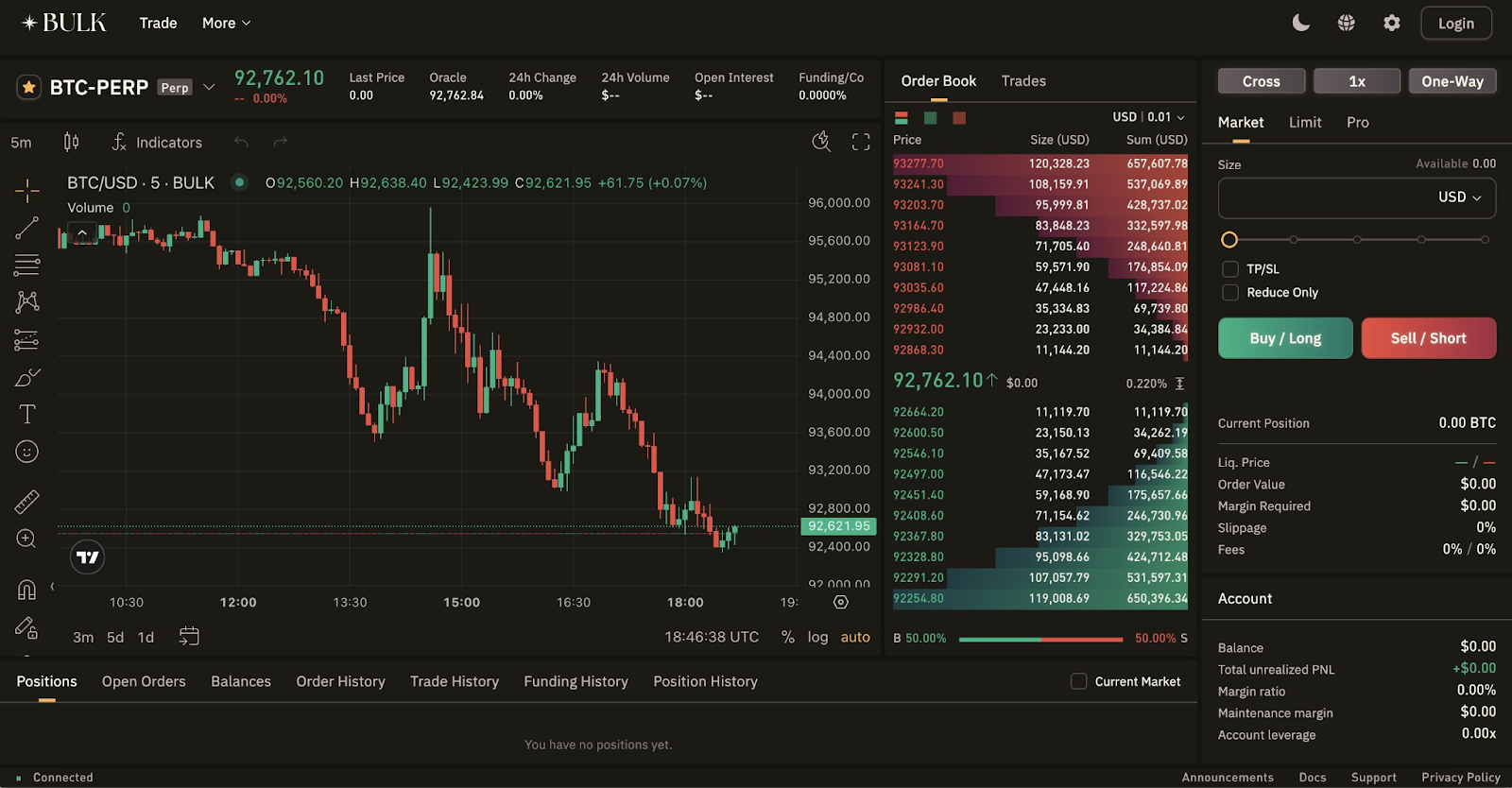Open More dropdown menu
The width and height of the screenshot is (1512, 788).
tap(226, 23)
